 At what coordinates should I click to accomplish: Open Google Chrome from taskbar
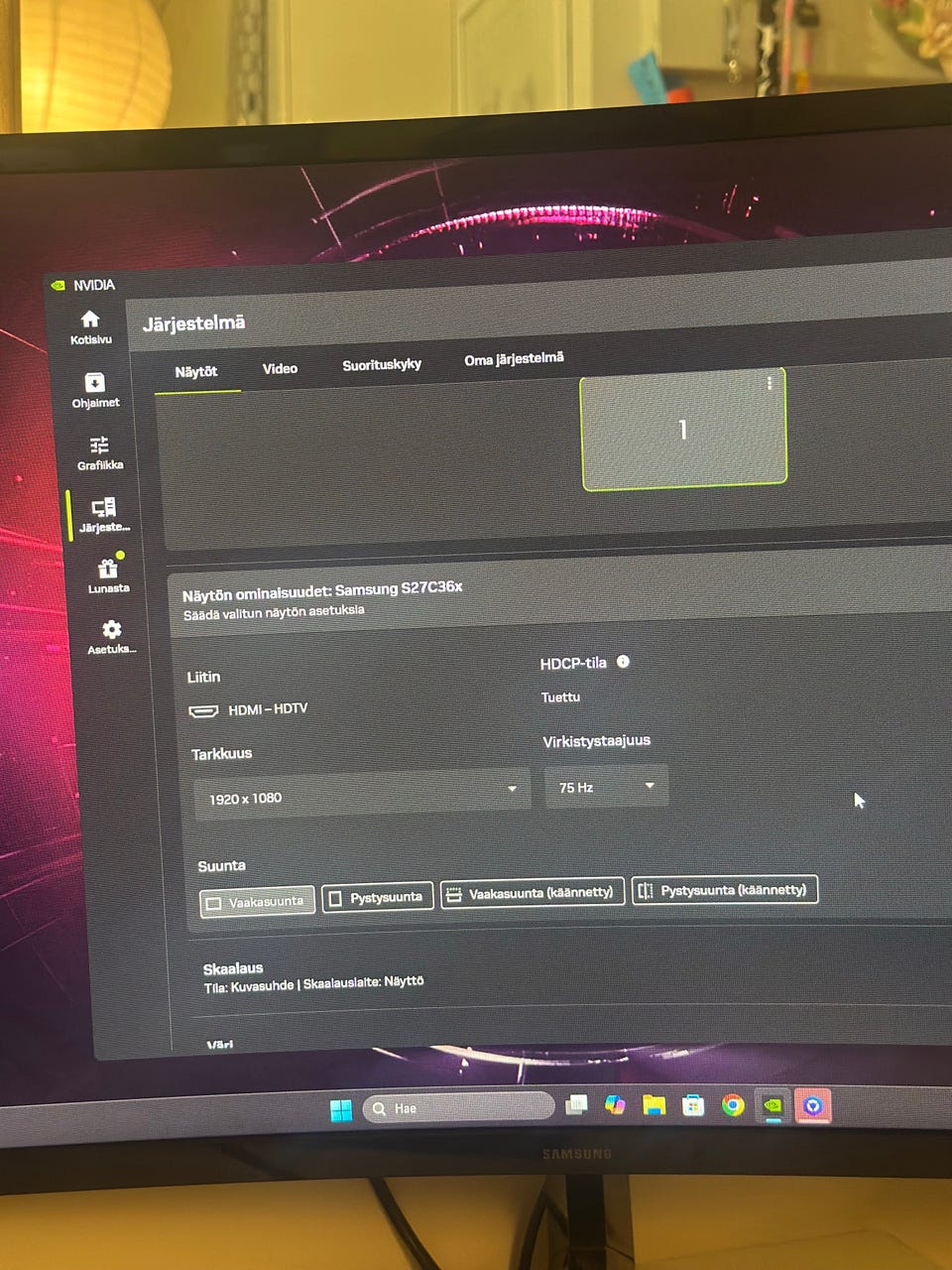coord(733,1104)
